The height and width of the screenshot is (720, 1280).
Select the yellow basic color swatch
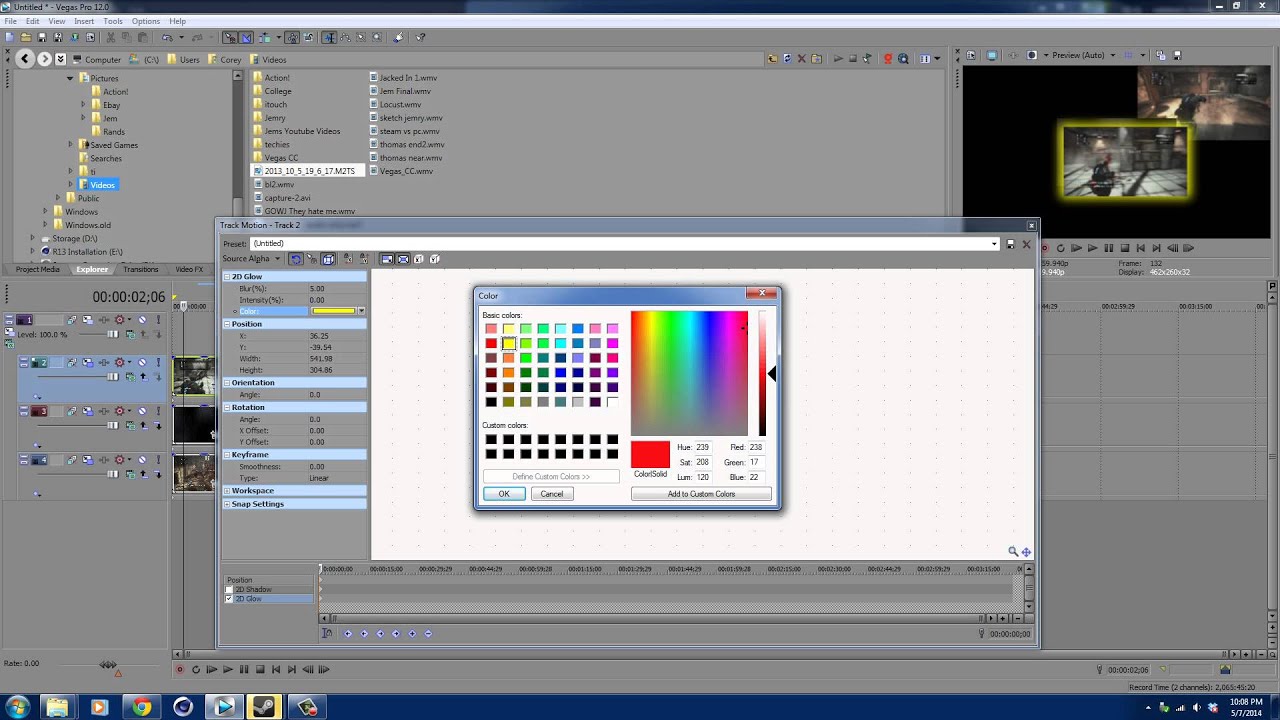pyautogui.click(x=508, y=343)
